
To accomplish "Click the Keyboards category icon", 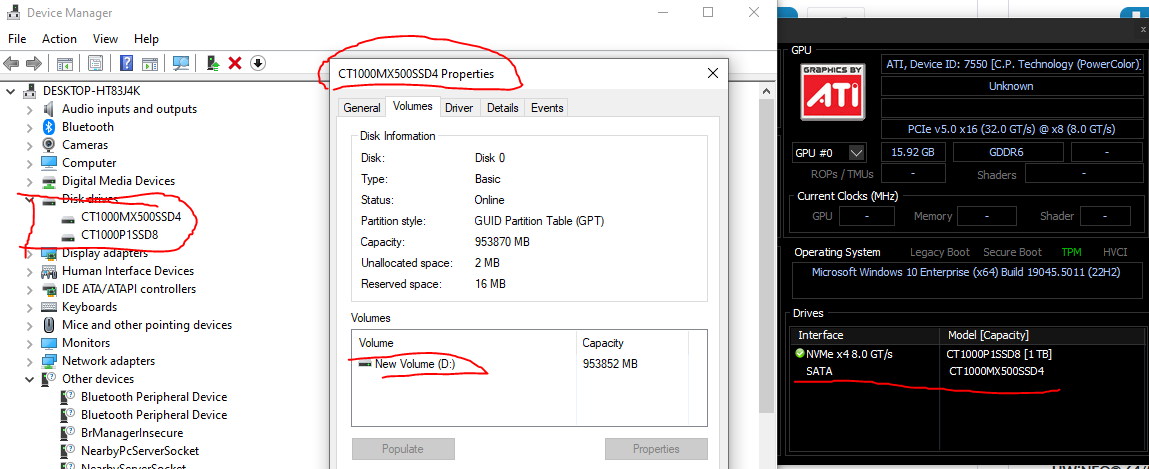I will (x=48, y=306).
